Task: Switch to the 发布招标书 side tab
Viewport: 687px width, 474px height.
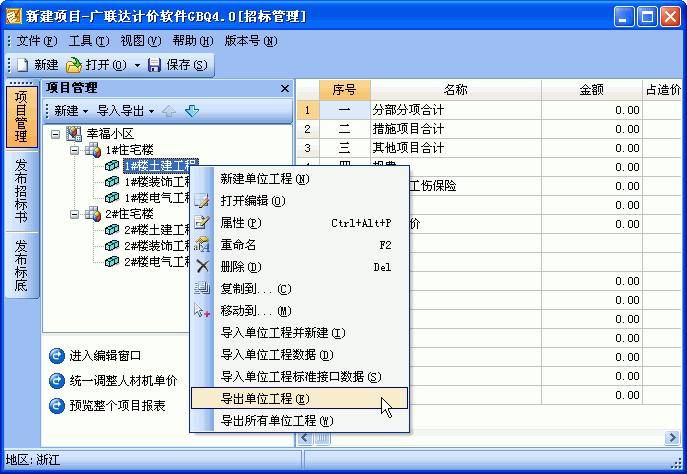Action: point(21,191)
